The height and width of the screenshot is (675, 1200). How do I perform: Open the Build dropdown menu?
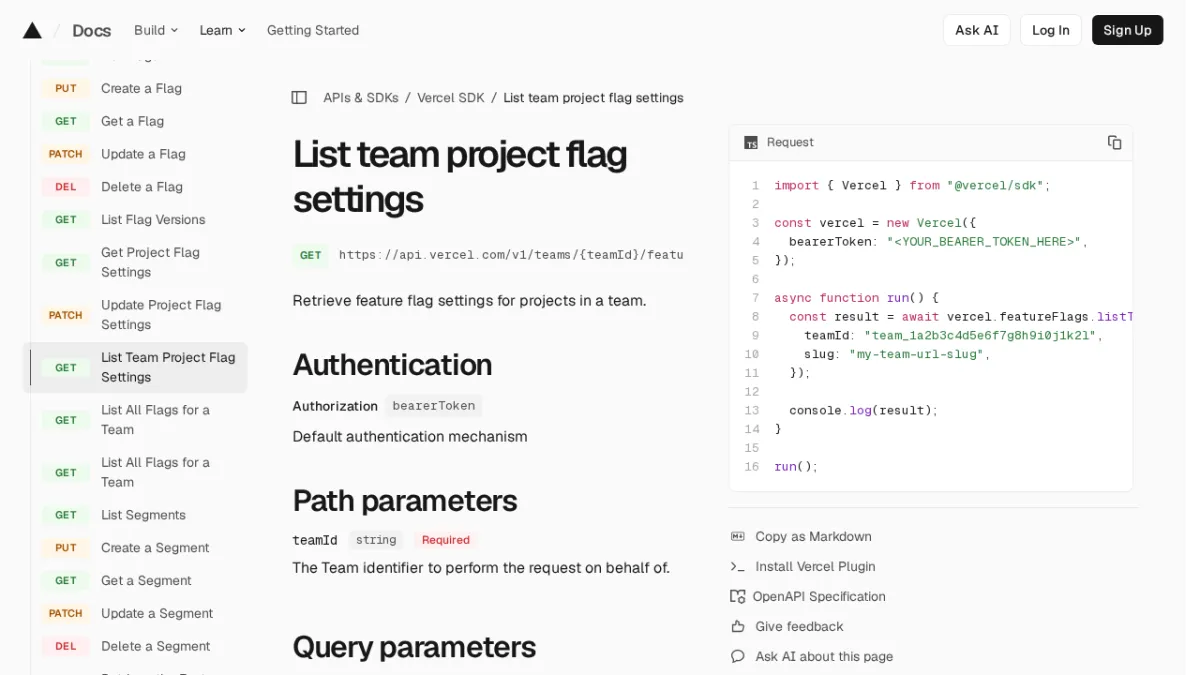[x=156, y=30]
